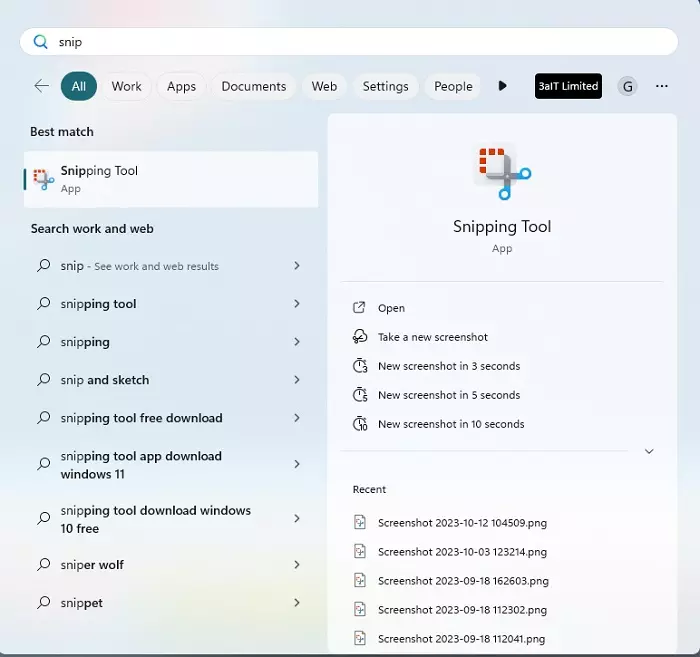Select the Apps filter tab

tap(181, 86)
